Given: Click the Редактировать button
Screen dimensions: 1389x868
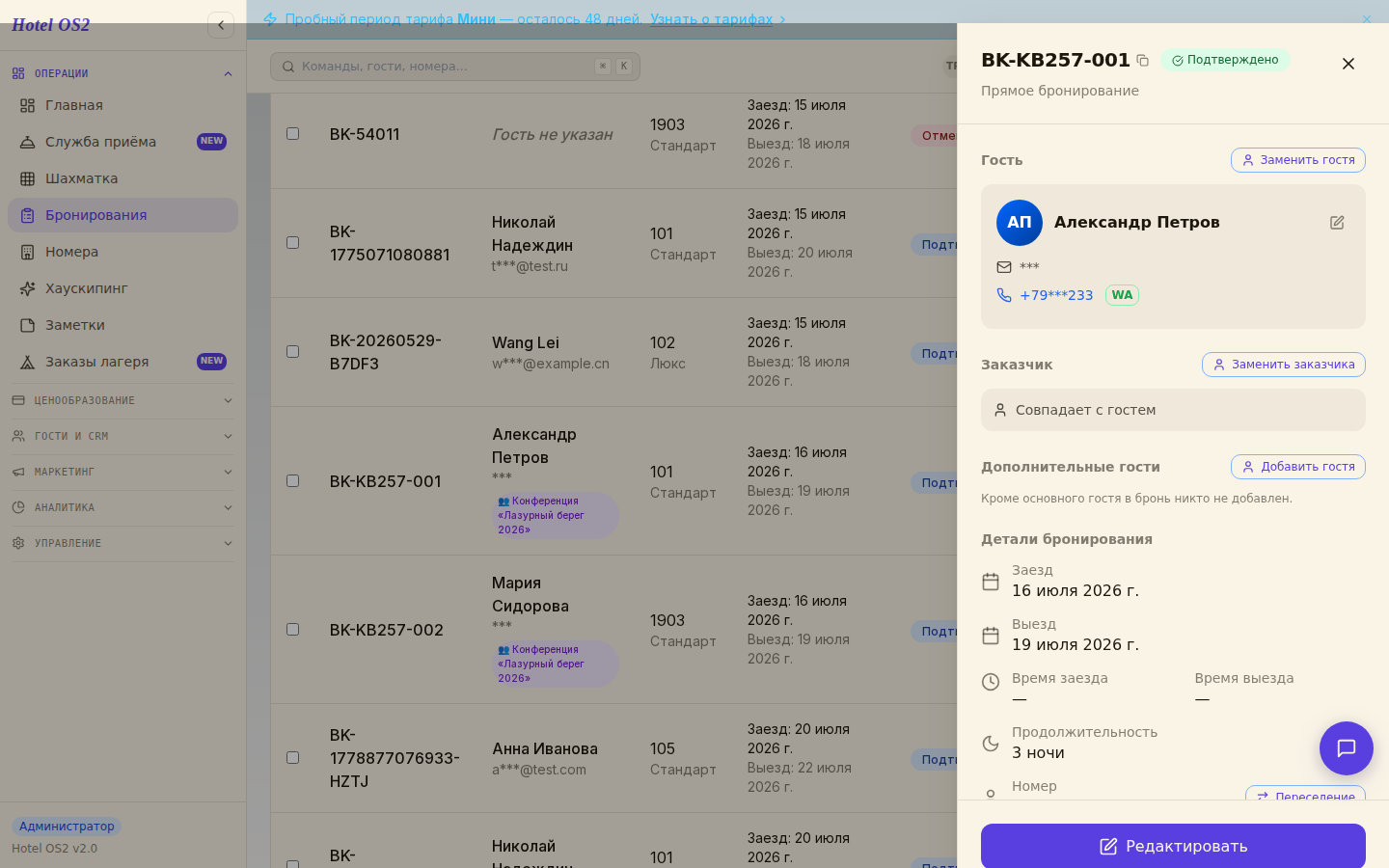Looking at the screenshot, I should 1173,846.
